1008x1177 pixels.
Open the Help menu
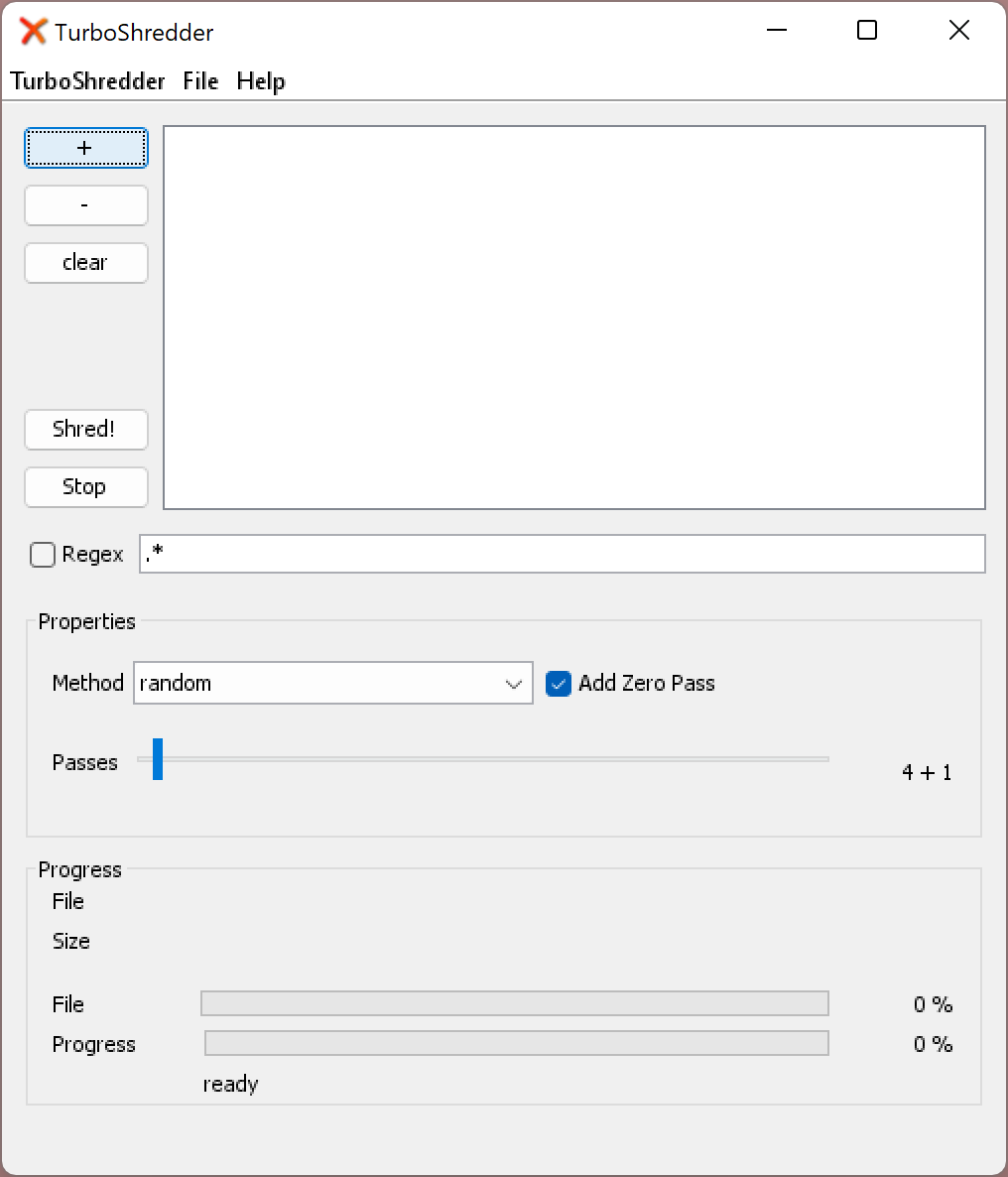pos(261,81)
